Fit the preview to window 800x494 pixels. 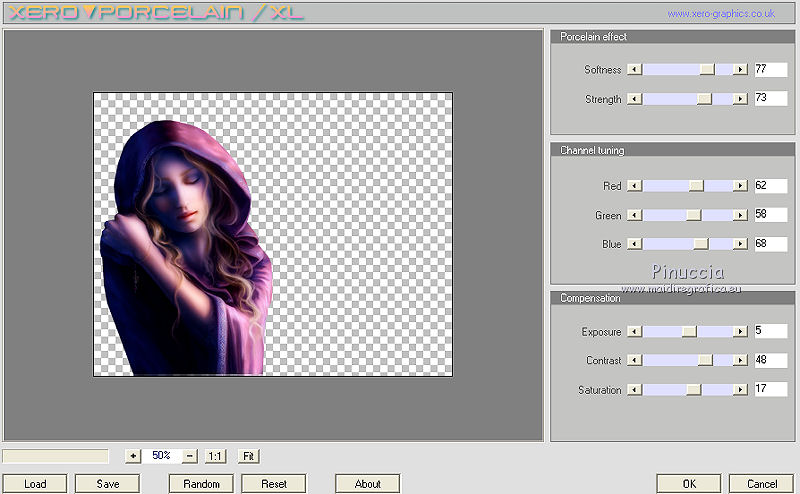pyautogui.click(x=249, y=456)
